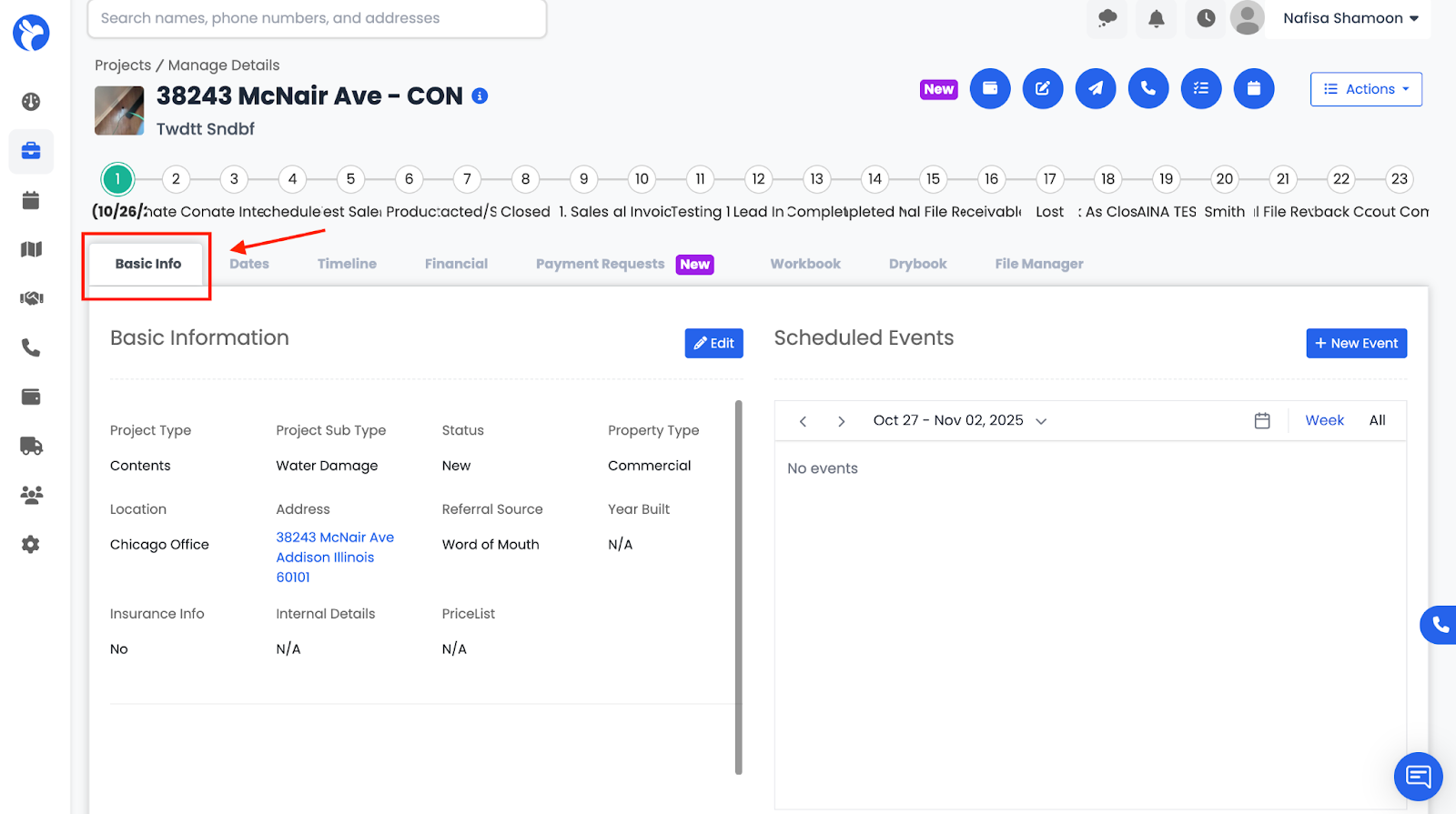Click the clock history icon in header
The image size is (1456, 814).
(x=1206, y=19)
